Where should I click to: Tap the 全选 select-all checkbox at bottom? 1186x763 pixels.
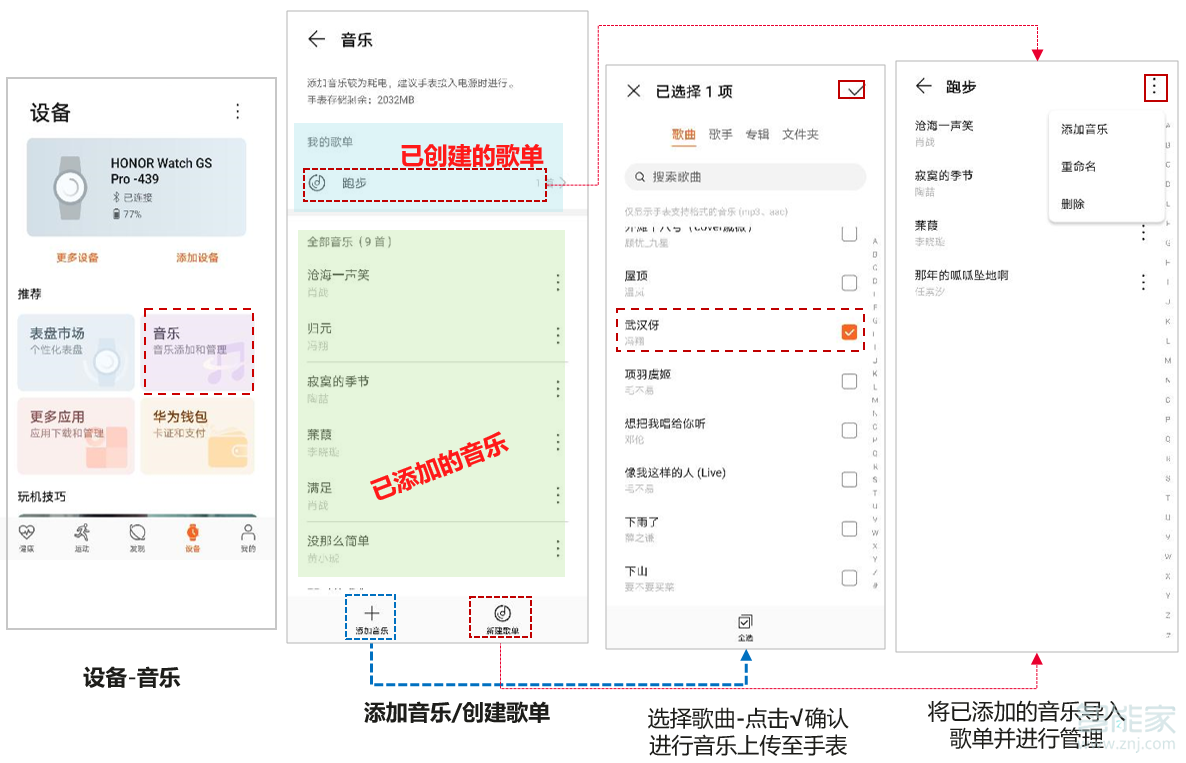click(746, 622)
